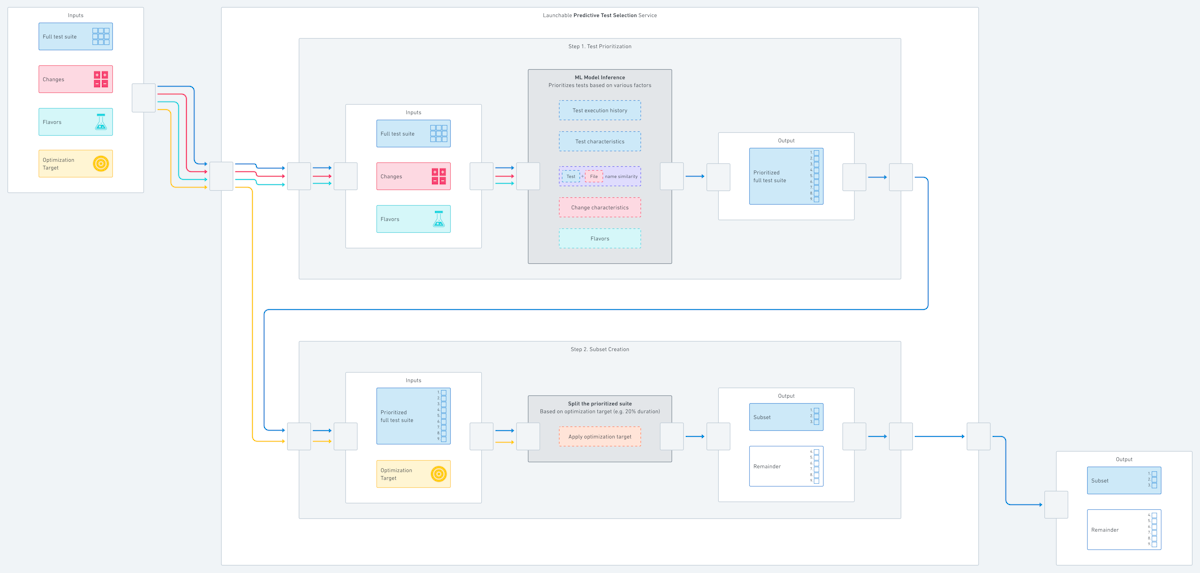This screenshot has width=1200, height=573.
Task: Select the 'Test characteristics' factor box
Action: click(x=600, y=141)
